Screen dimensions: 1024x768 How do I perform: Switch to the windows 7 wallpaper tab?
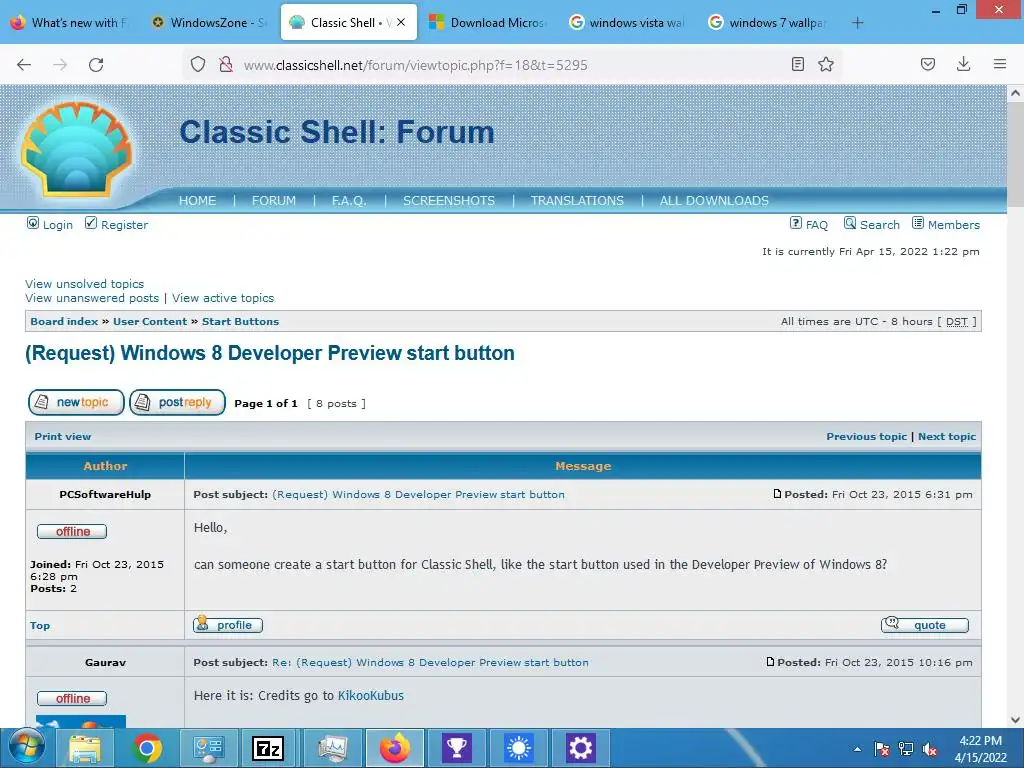pos(767,22)
